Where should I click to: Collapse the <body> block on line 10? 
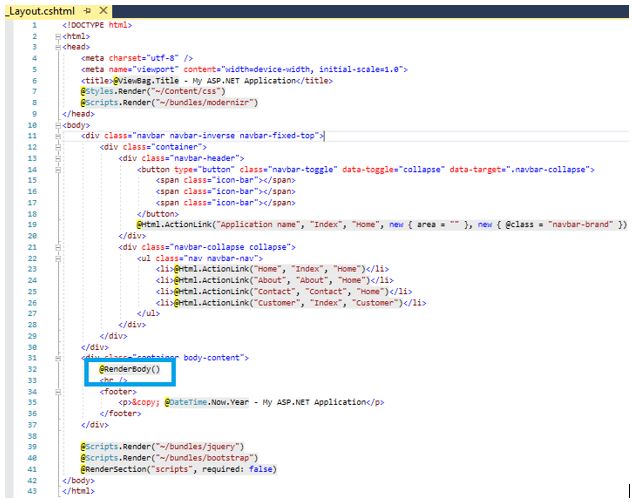(x=58, y=126)
